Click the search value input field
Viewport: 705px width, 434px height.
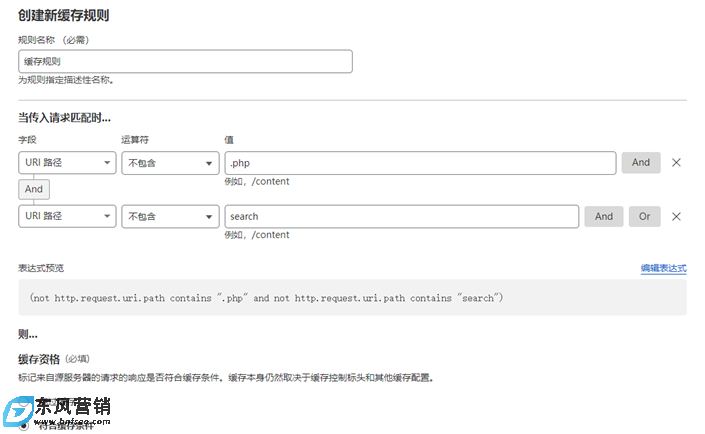tap(401, 217)
